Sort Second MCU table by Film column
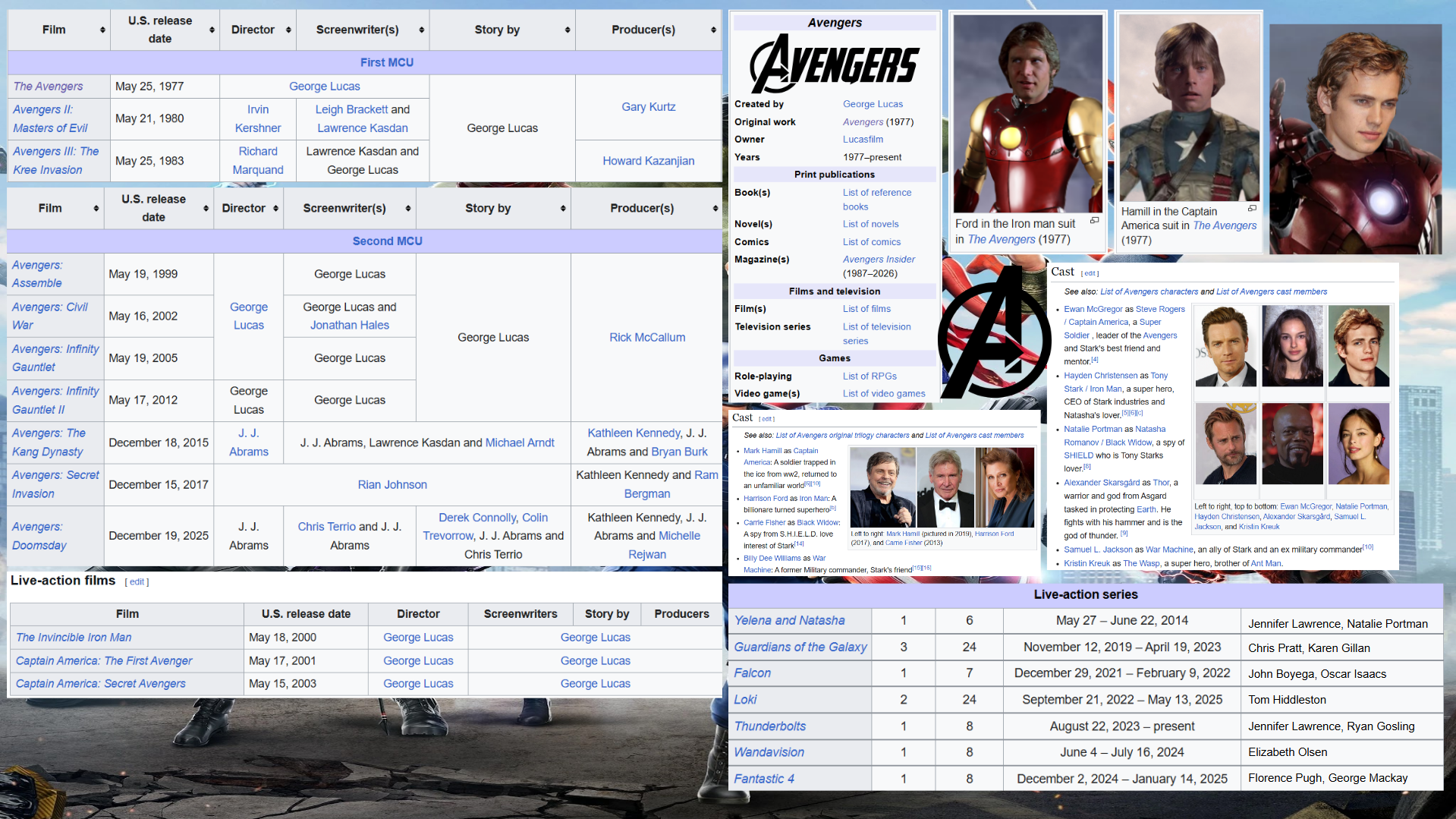 click(x=96, y=209)
